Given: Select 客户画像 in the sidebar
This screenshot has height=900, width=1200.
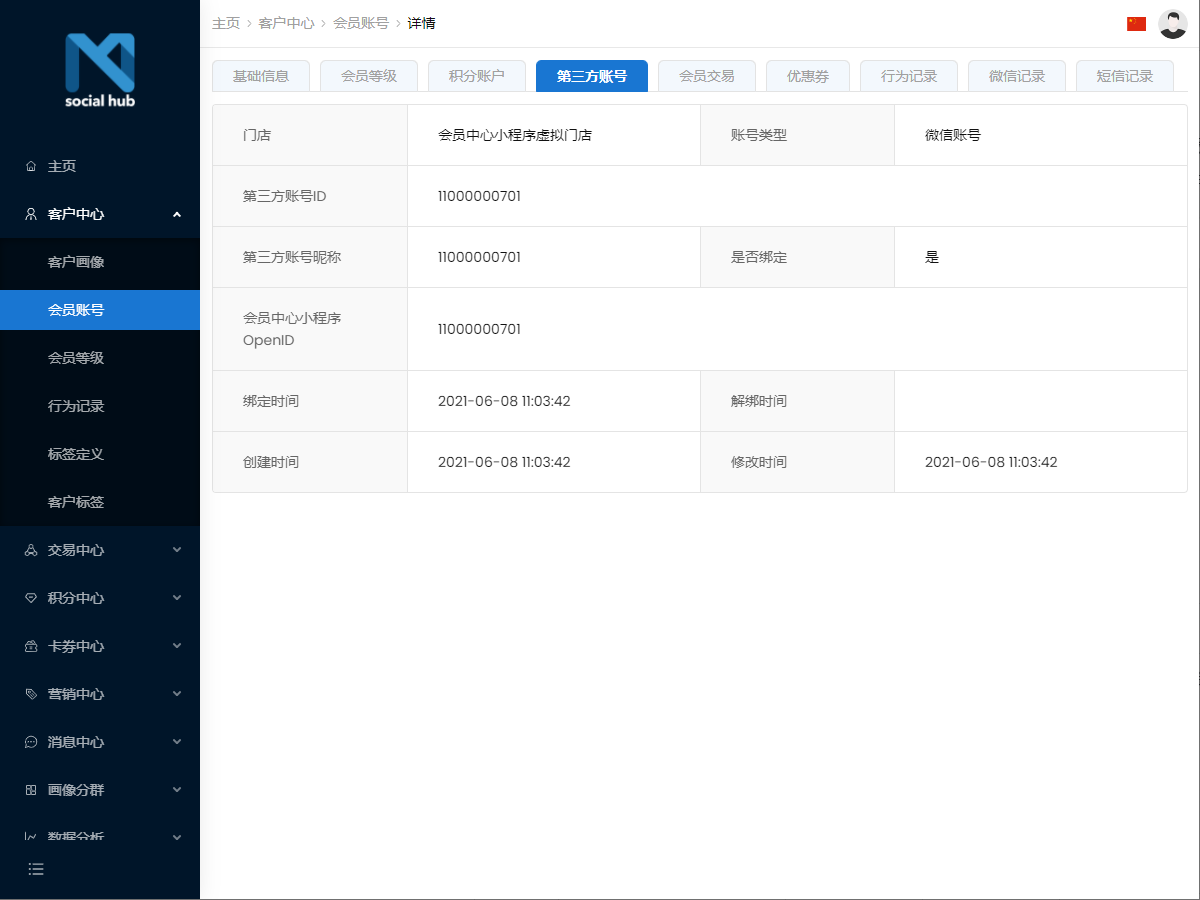Looking at the screenshot, I should click(76, 262).
